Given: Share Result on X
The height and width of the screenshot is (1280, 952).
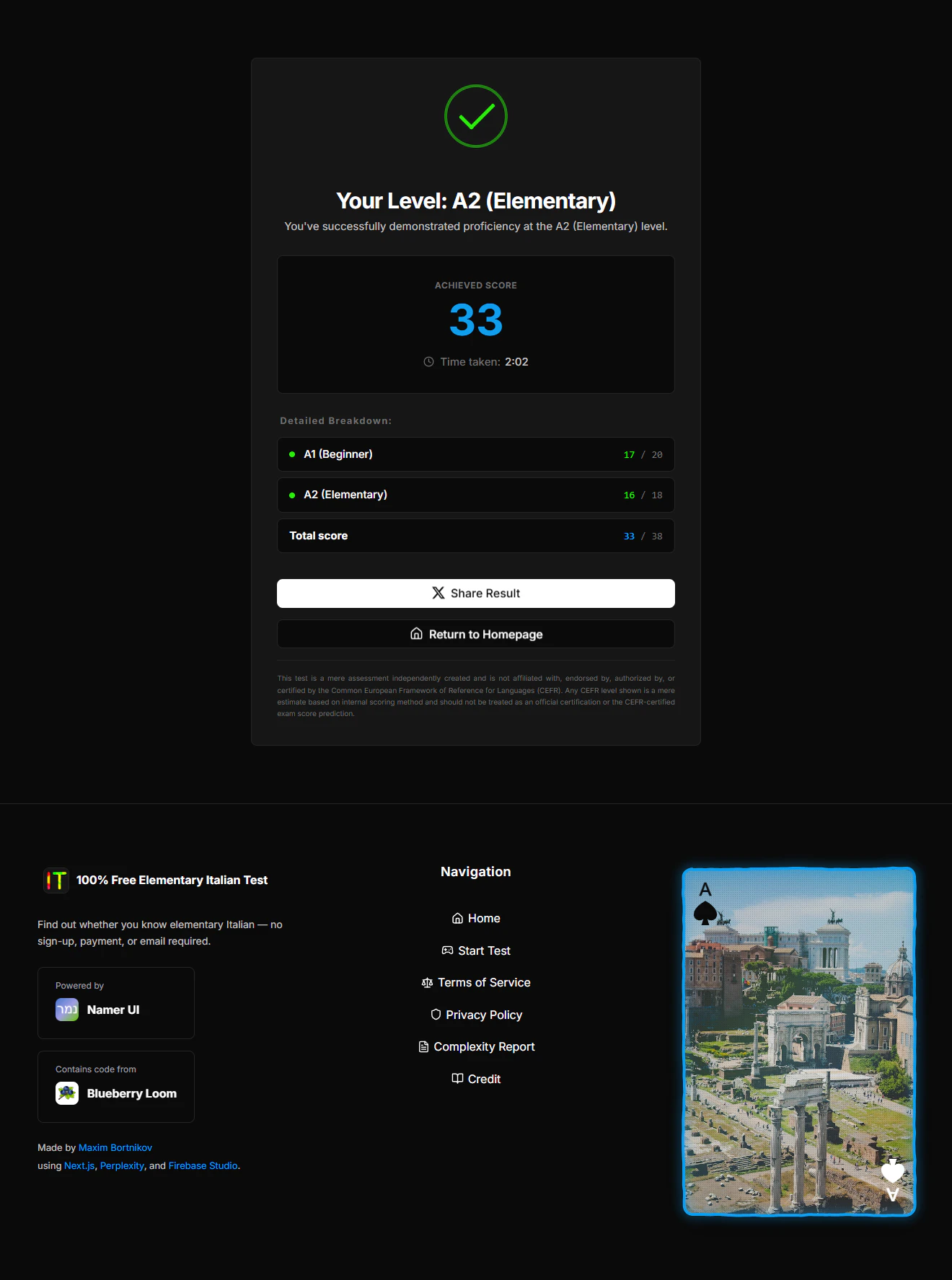Looking at the screenshot, I should 476,593.
